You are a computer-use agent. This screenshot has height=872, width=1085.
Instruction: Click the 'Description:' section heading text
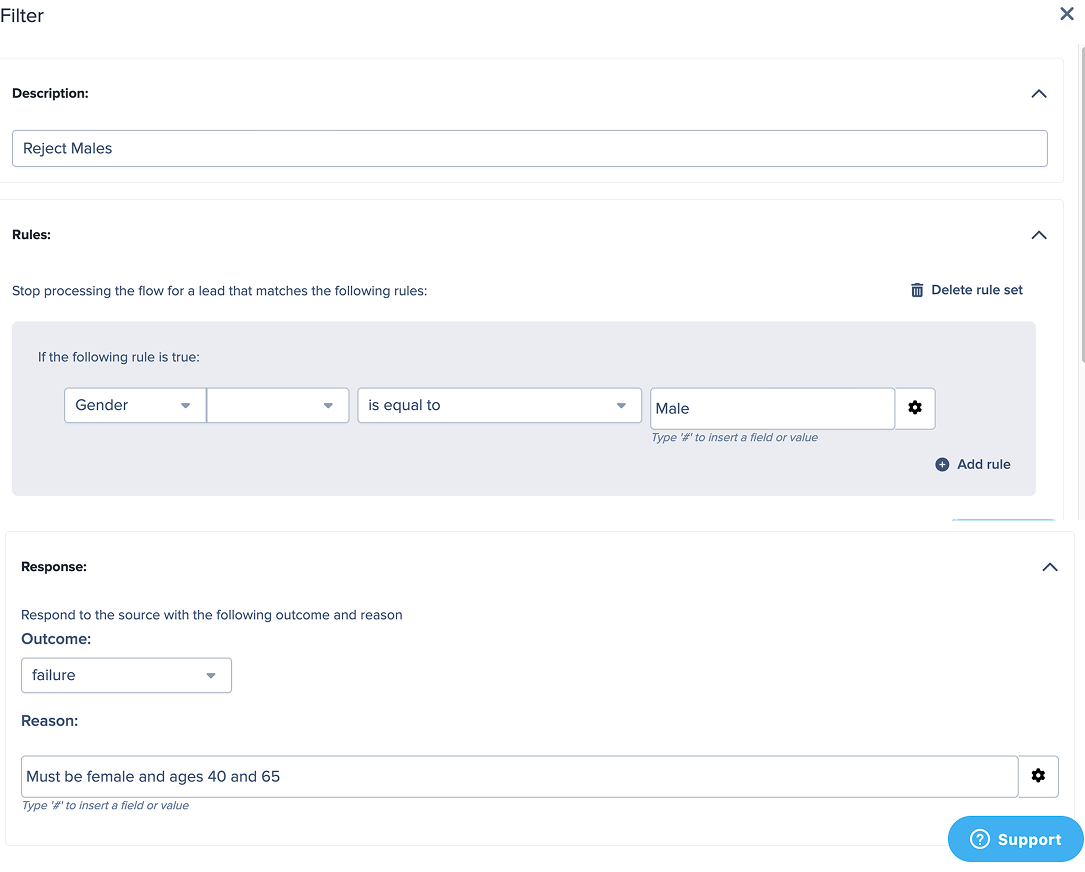pyautogui.click(x=50, y=93)
